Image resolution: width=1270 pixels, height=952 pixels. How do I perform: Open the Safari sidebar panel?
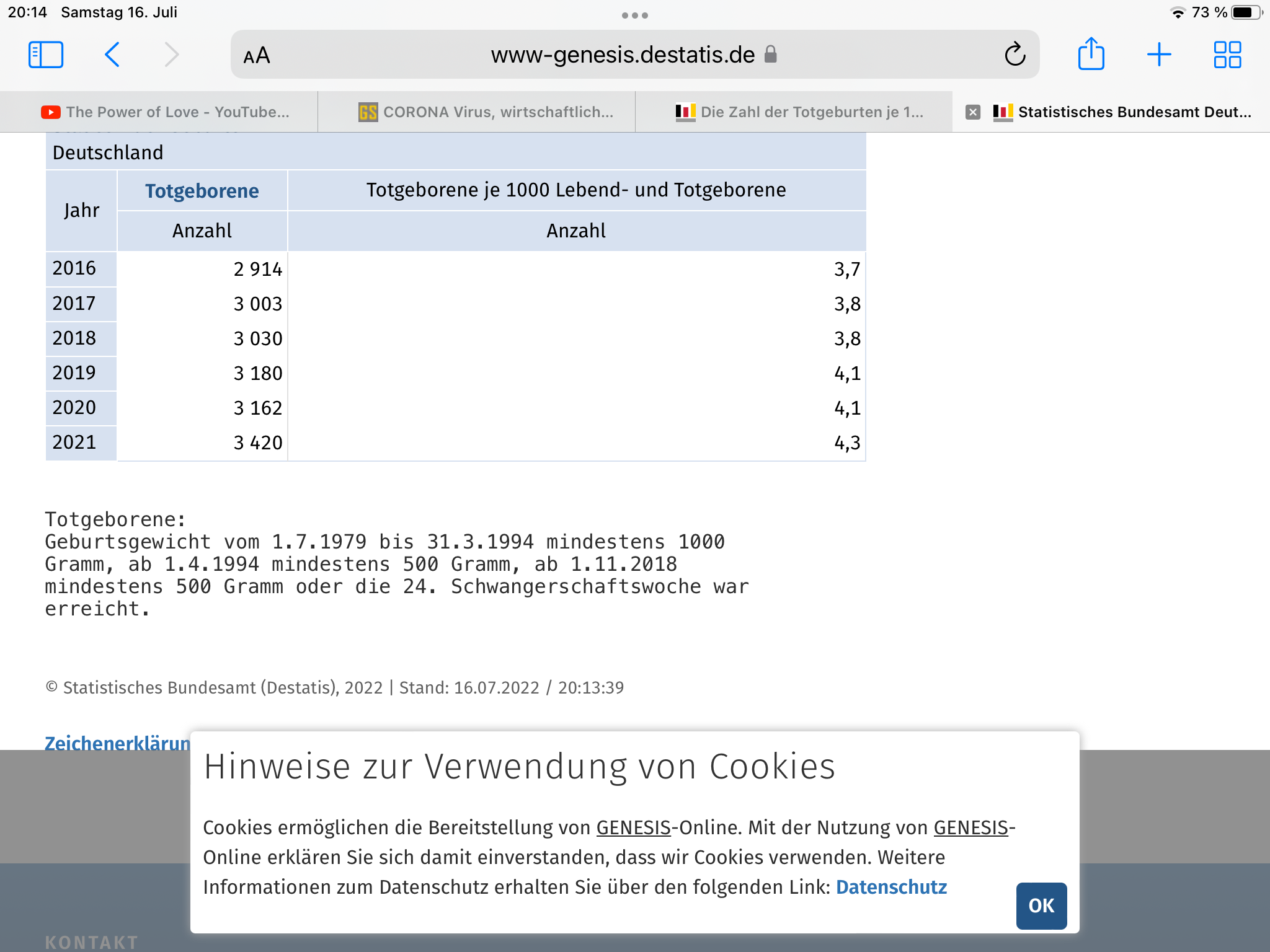(46, 55)
